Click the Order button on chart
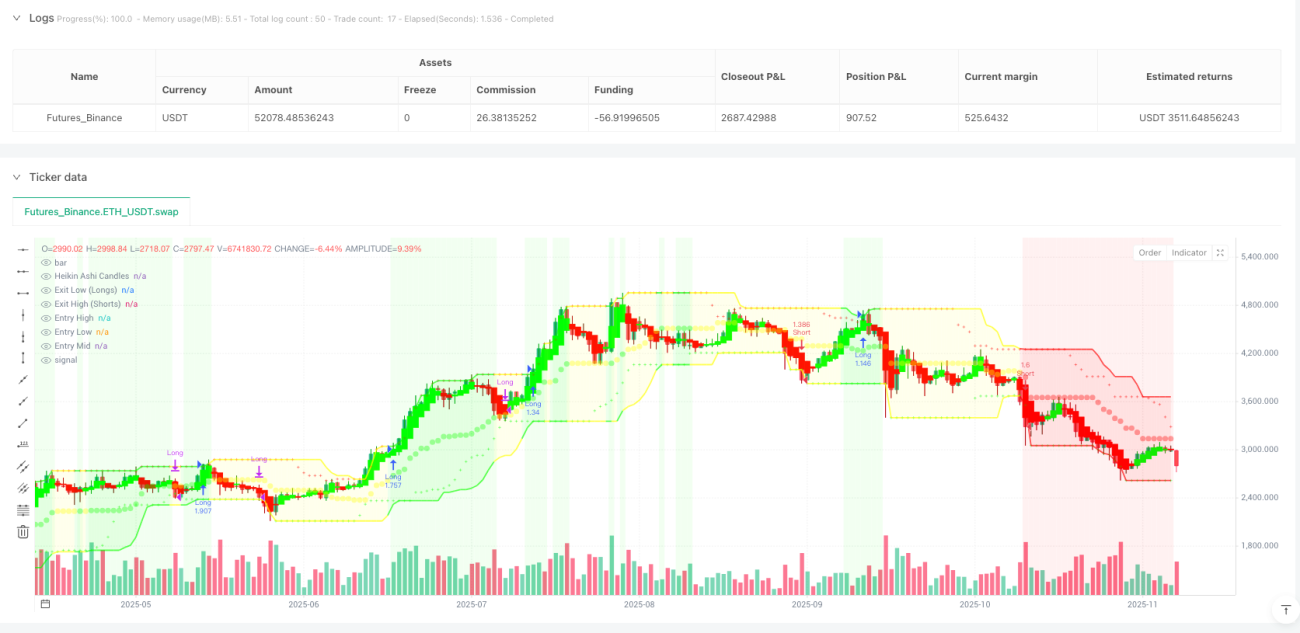The image size is (1300, 633). (x=1150, y=253)
